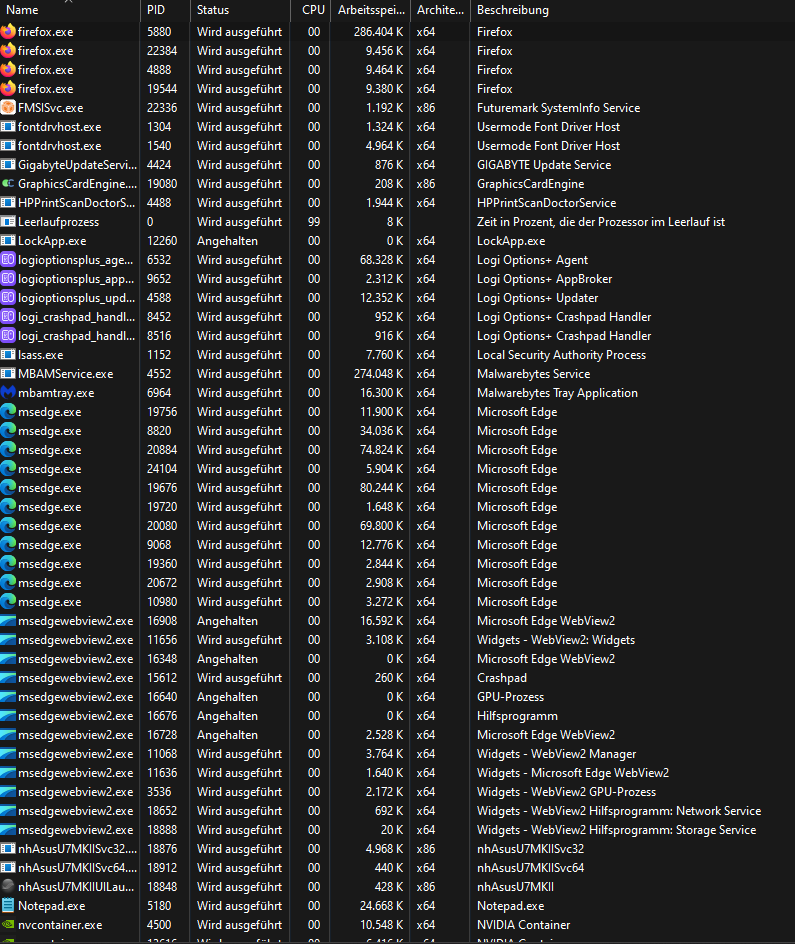Click the nhAsusU7MKIIUILau... sphere icon
This screenshot has height=944, width=795.
[8, 887]
